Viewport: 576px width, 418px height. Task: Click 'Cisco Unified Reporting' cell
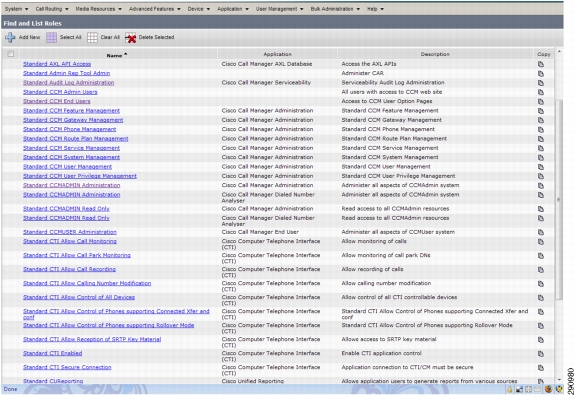coord(253,381)
